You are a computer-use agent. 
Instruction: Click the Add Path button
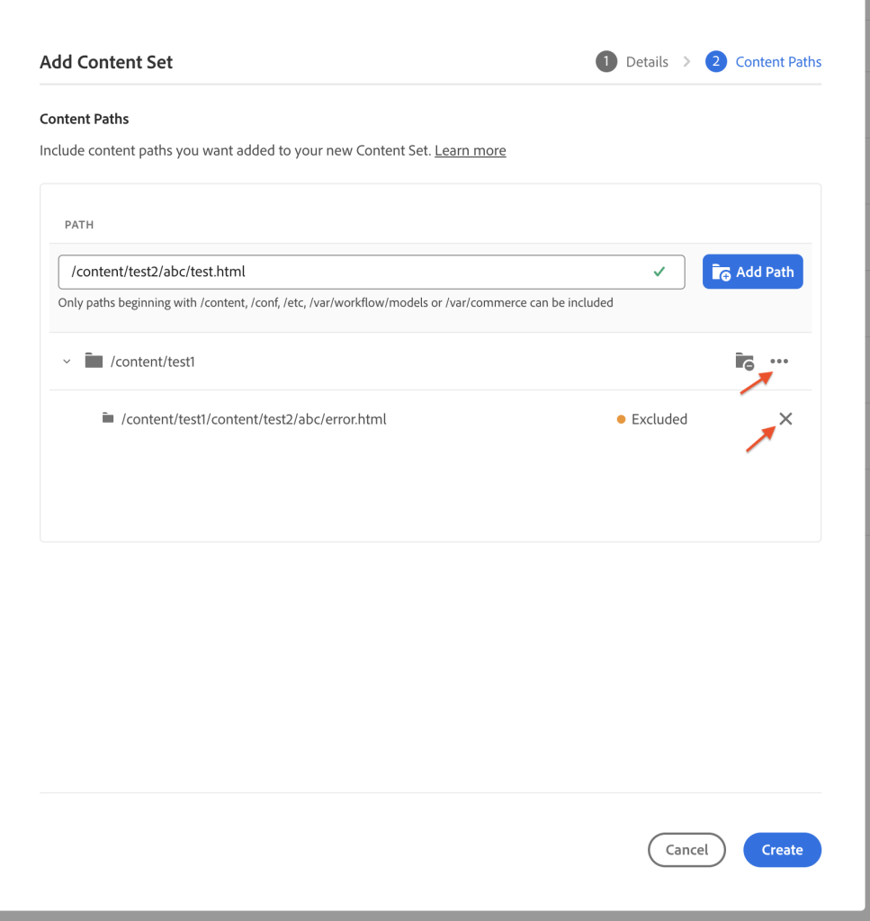[x=753, y=271]
